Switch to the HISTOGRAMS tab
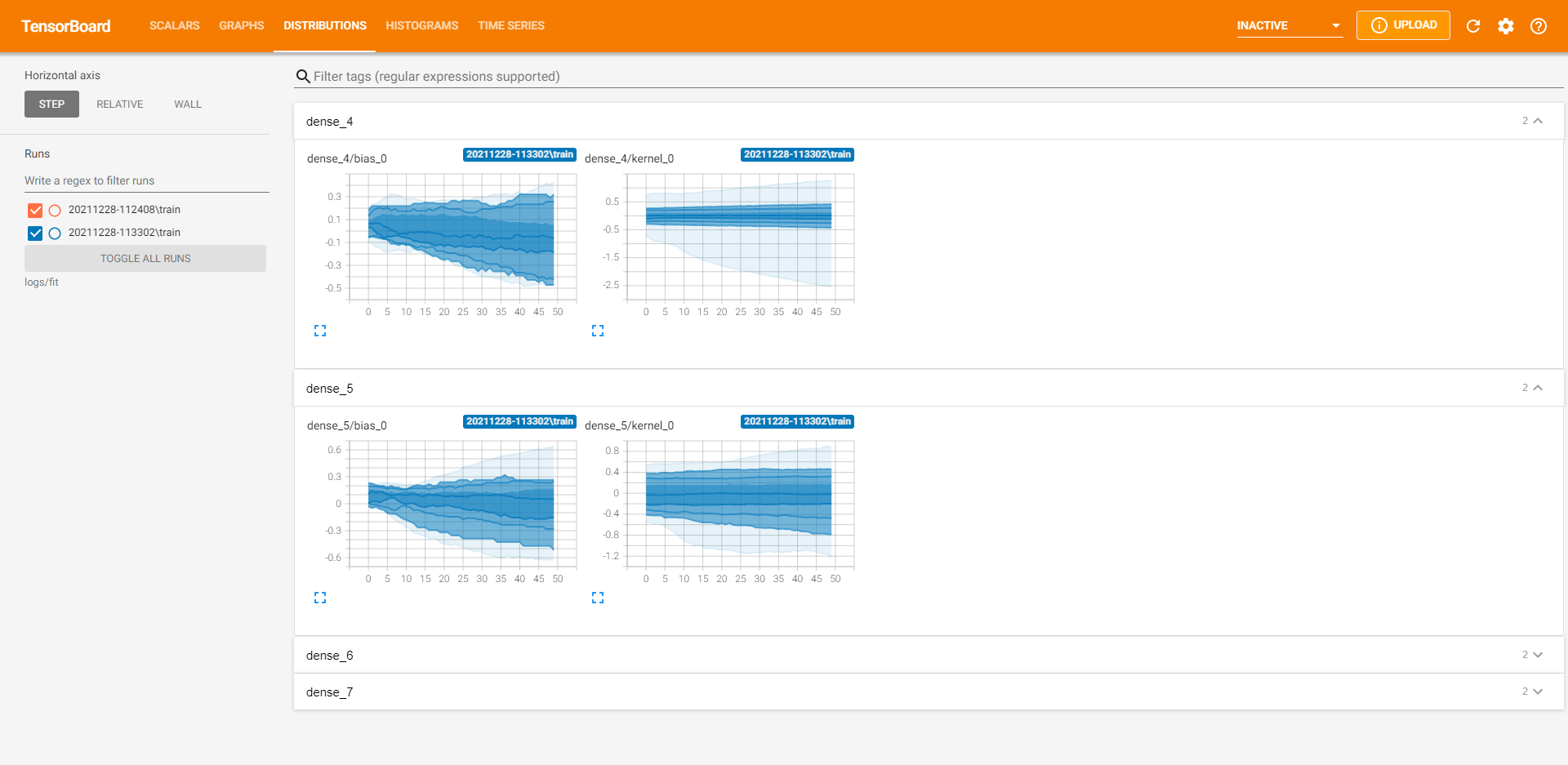This screenshot has width=1568, height=765. (422, 25)
